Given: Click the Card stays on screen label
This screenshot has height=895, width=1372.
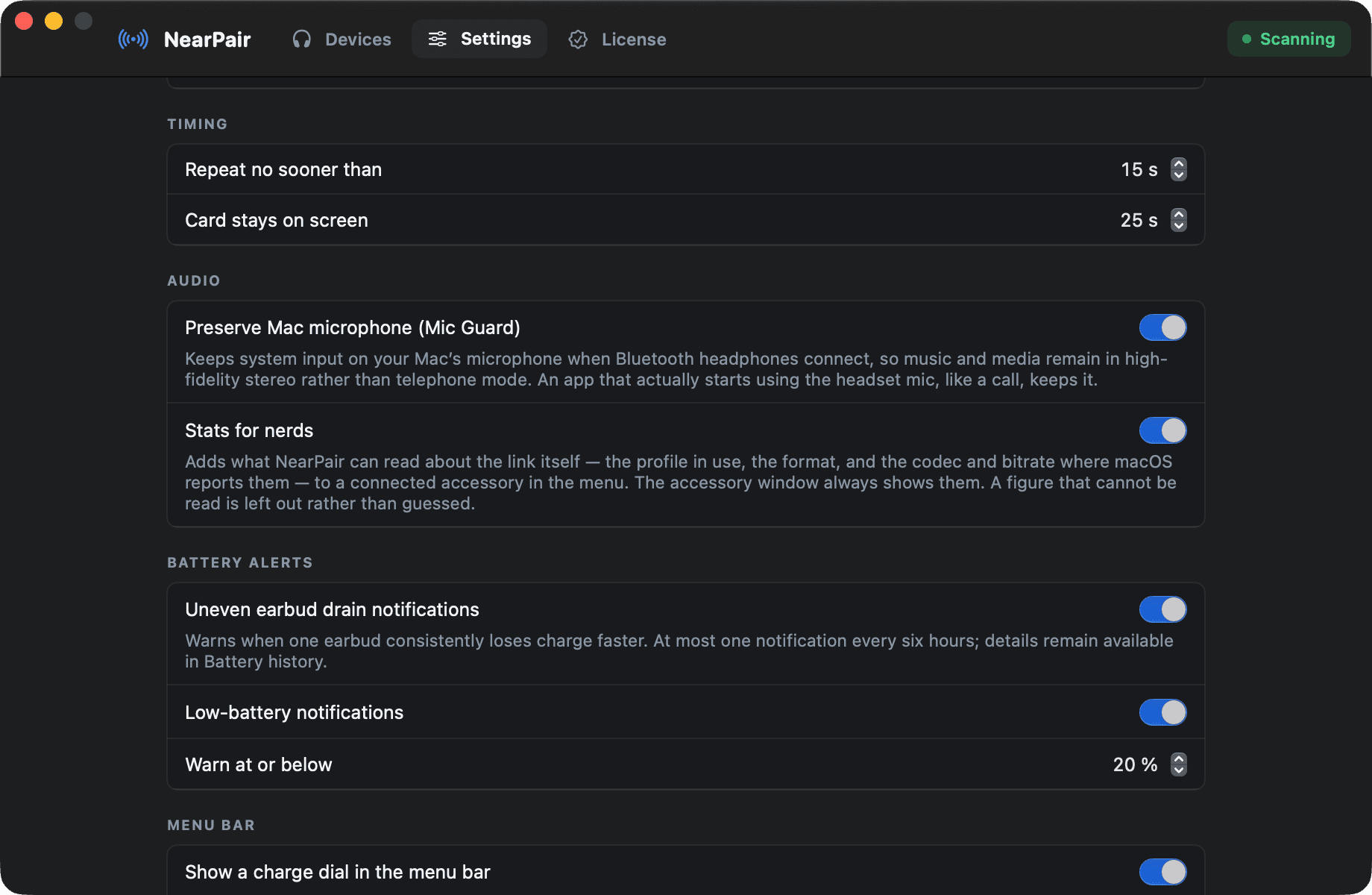Looking at the screenshot, I should (277, 220).
